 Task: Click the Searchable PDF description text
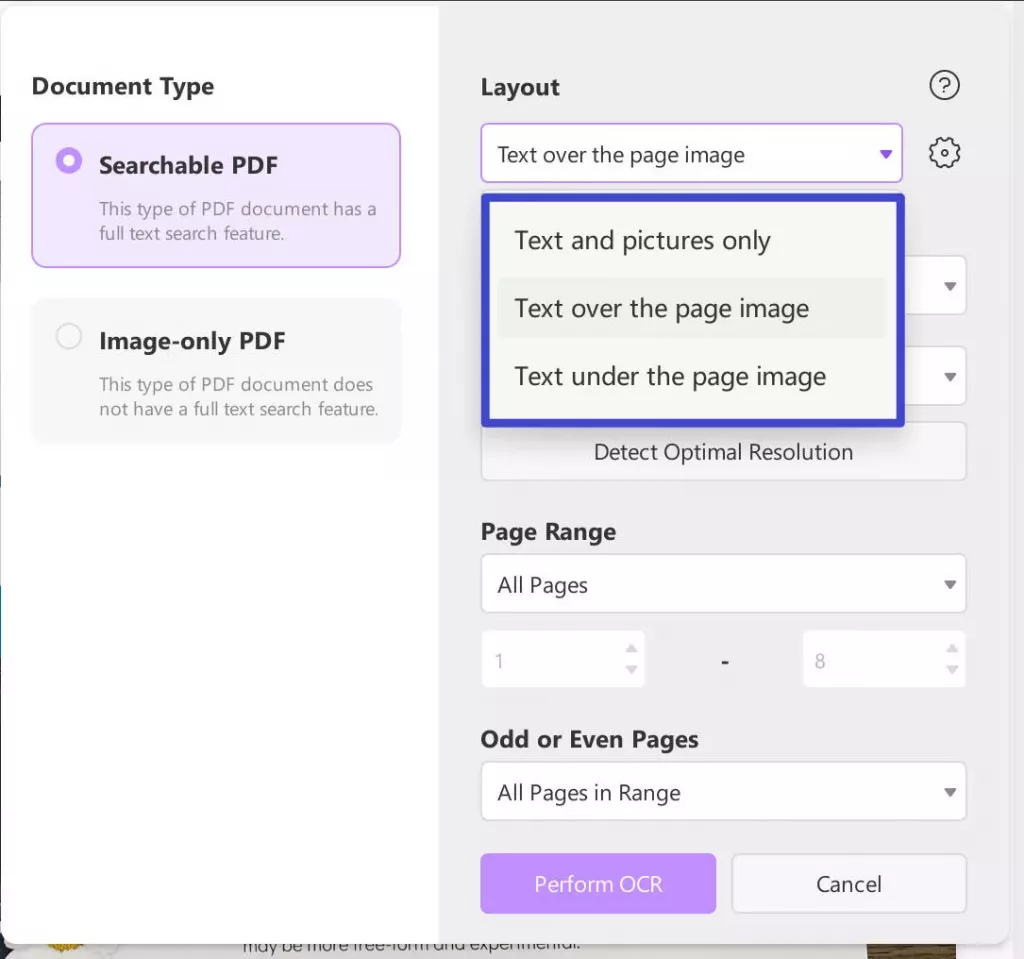tap(237, 221)
